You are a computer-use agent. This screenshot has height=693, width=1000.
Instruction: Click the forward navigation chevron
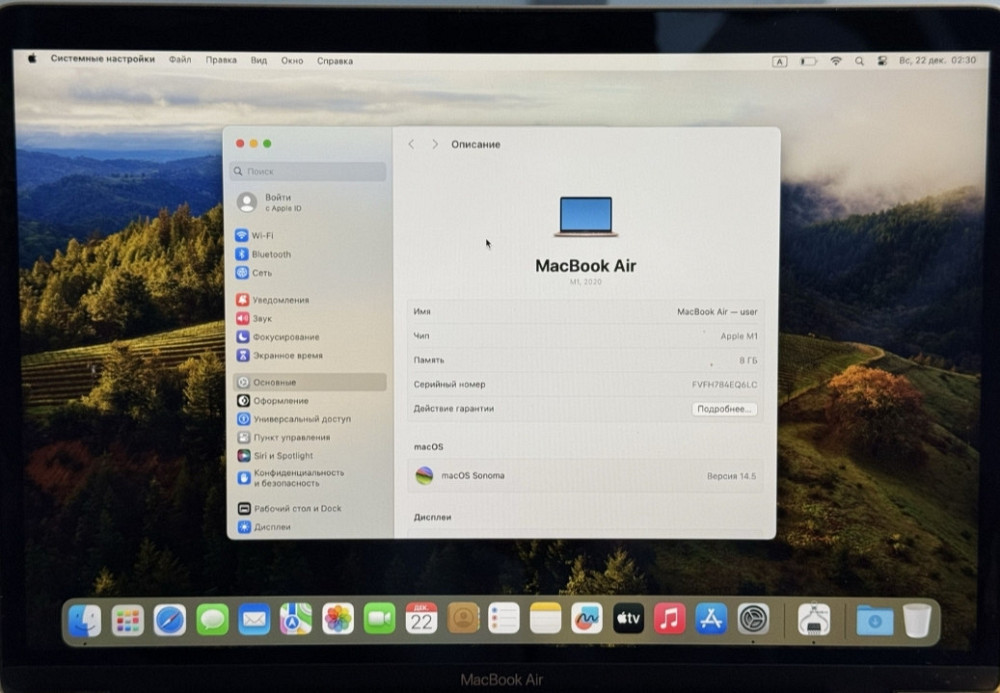tap(433, 144)
